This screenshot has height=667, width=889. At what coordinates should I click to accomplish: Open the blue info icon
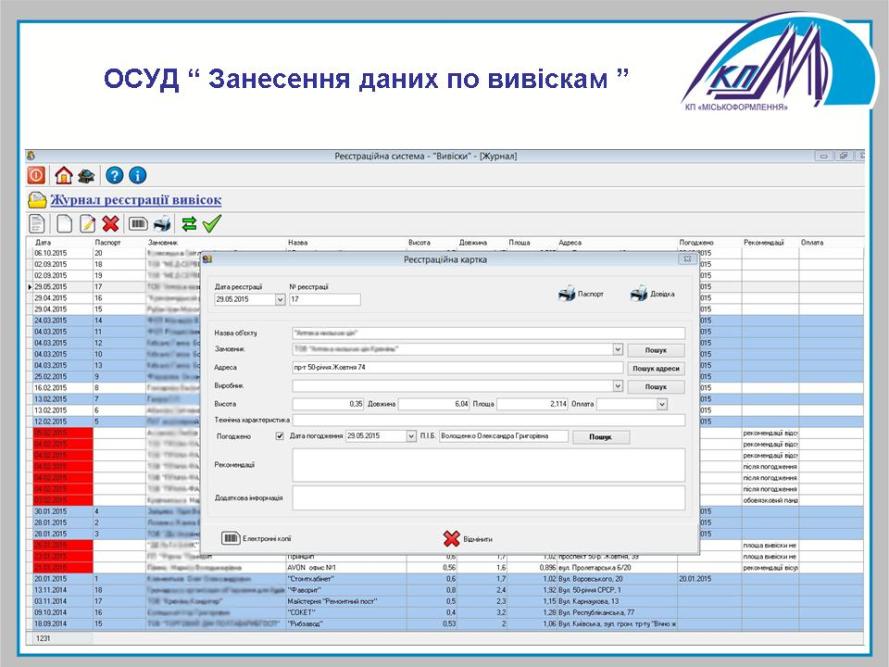tap(137, 175)
